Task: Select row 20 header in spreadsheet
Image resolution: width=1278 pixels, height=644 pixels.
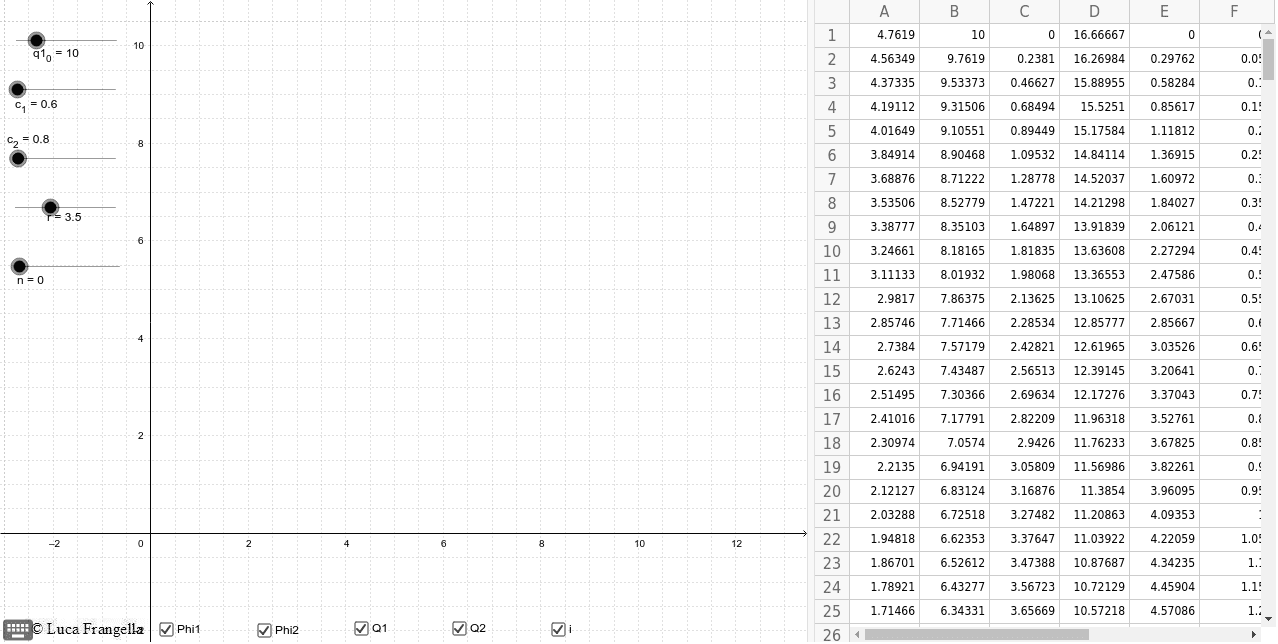Action: click(x=832, y=491)
